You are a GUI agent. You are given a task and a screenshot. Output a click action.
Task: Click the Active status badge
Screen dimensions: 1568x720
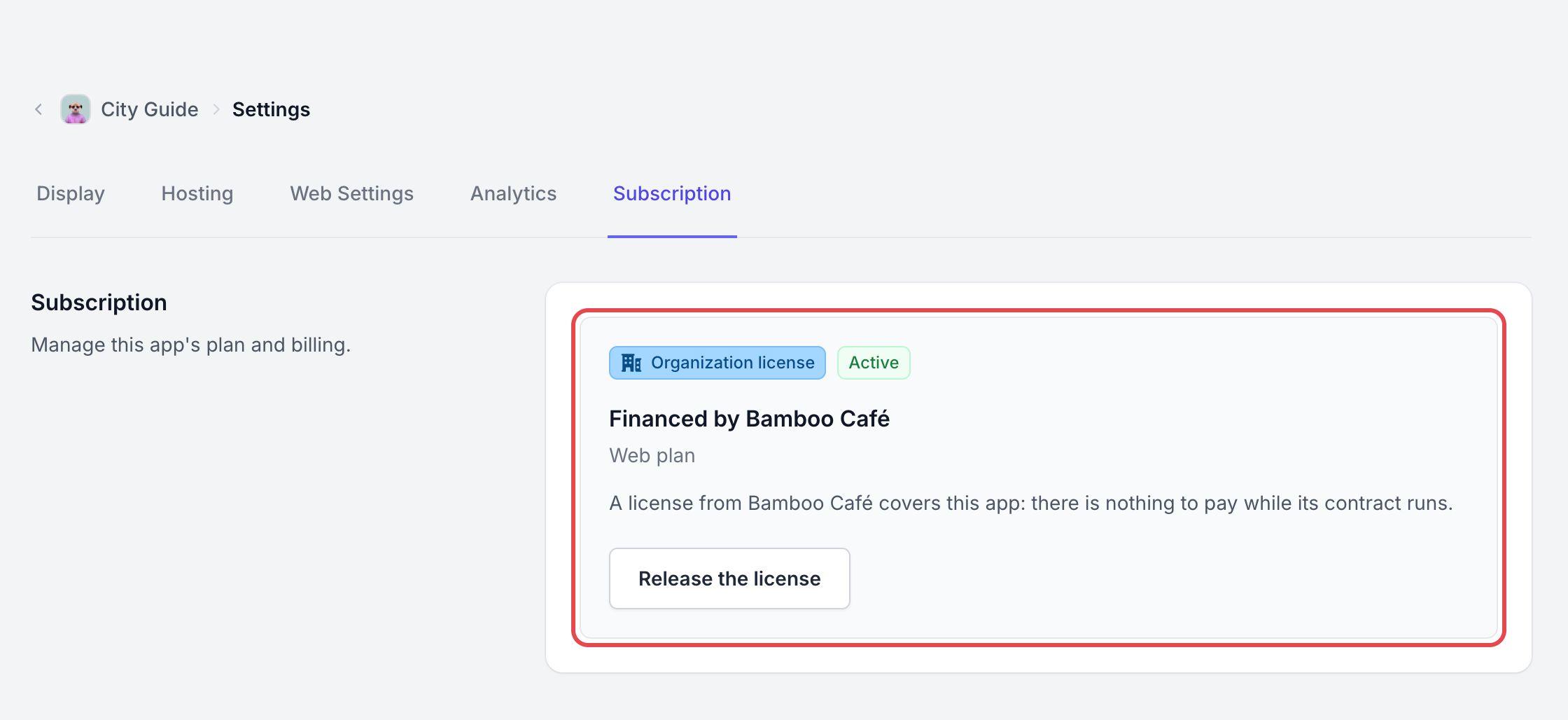[874, 363]
